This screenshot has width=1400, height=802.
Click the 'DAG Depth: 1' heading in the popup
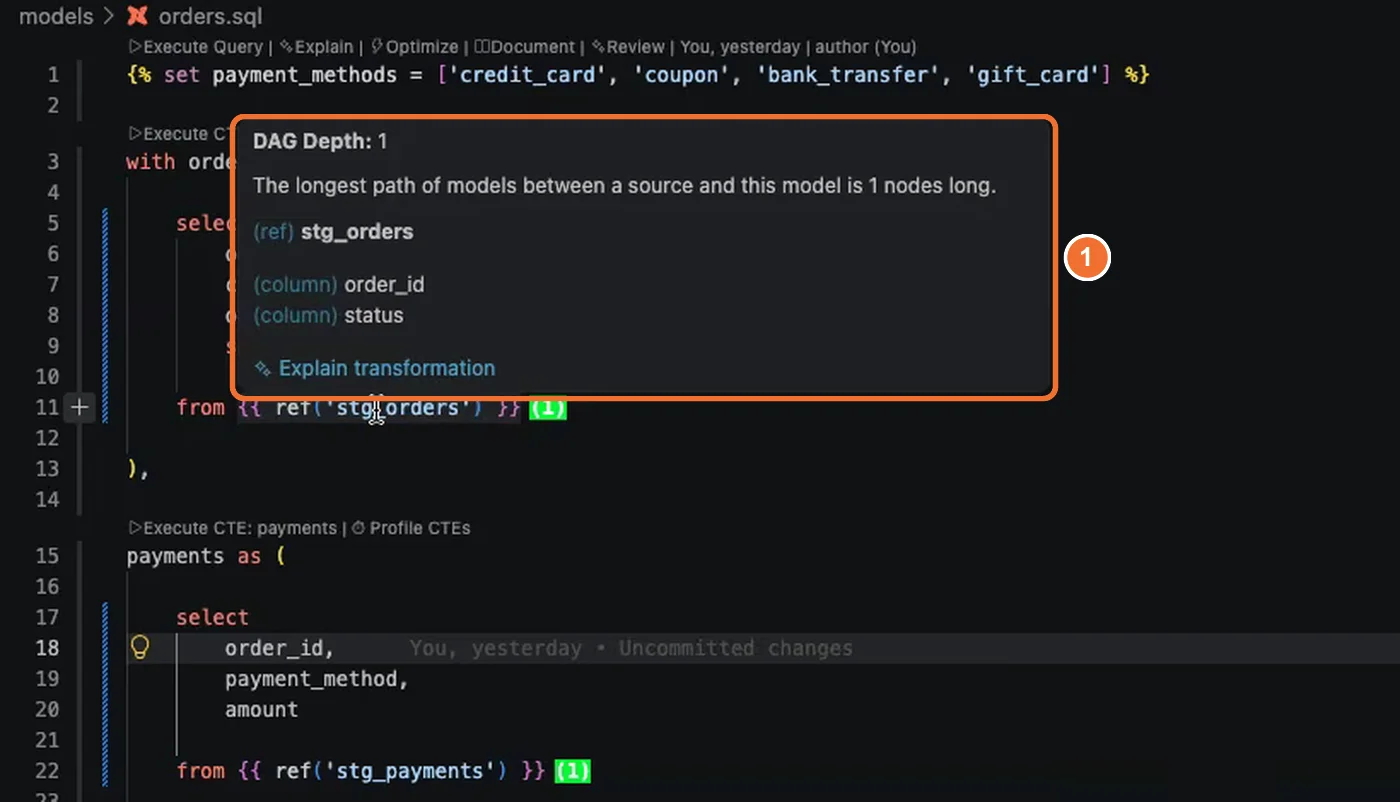[x=320, y=142]
